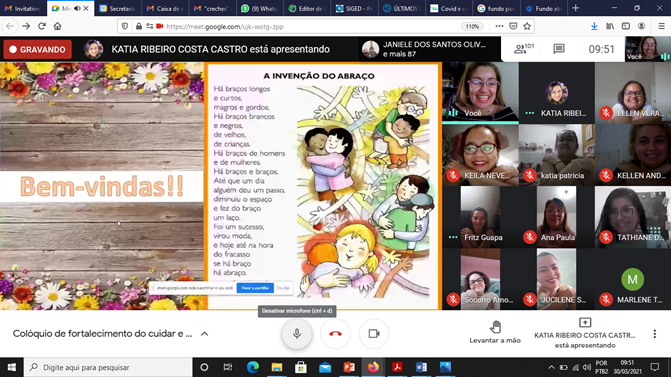The image size is (671, 377).
Task: Select the Fritz Guapa video tile
Action: click(480, 217)
